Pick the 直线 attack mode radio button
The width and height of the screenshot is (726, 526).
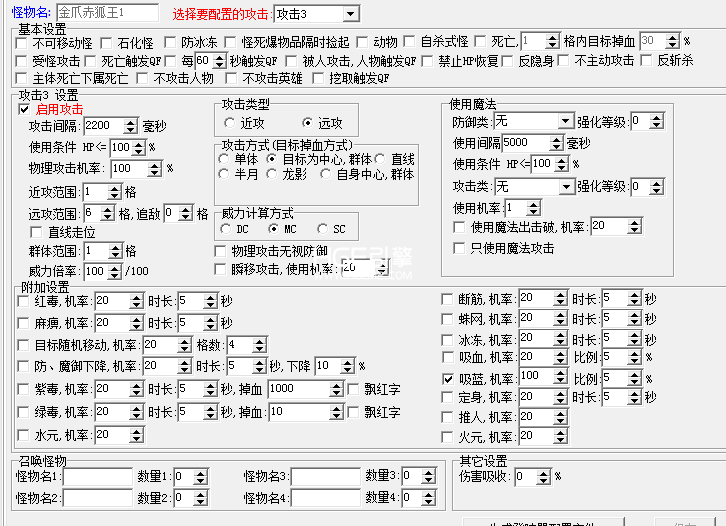pos(379,159)
